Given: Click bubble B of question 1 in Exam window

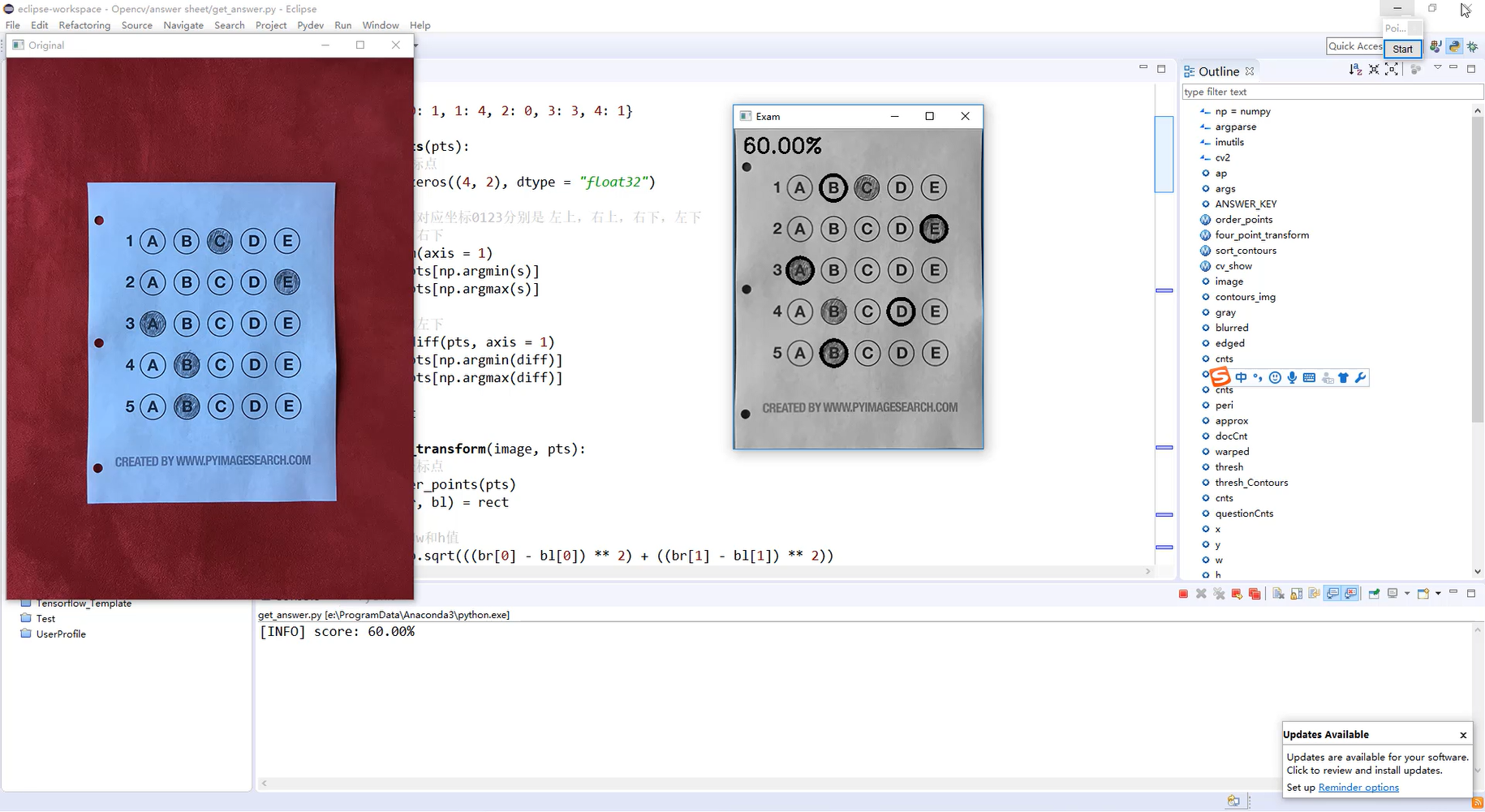Looking at the screenshot, I should 833,188.
